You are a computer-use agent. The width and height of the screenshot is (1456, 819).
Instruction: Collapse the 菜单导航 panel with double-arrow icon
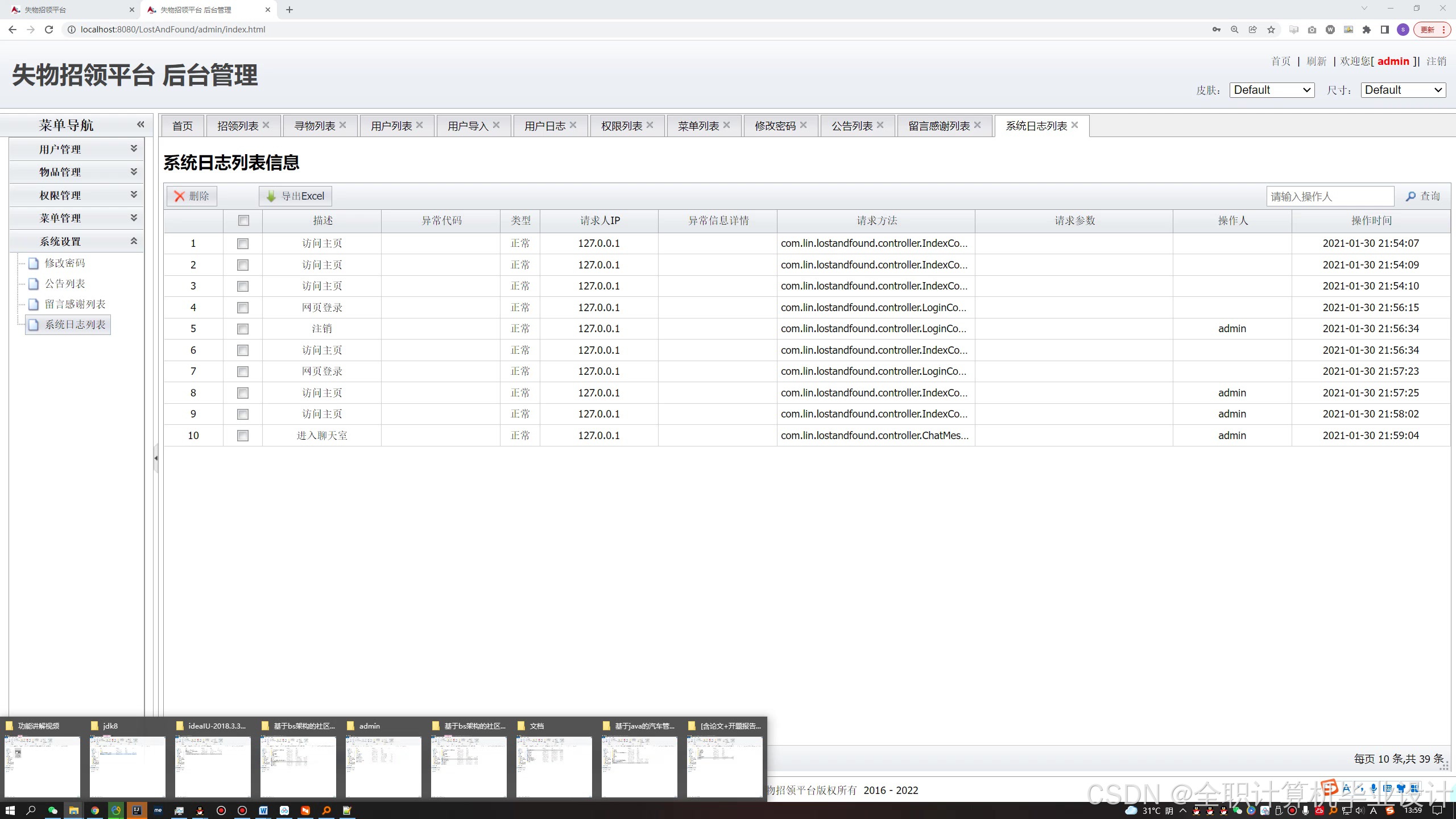(x=140, y=125)
